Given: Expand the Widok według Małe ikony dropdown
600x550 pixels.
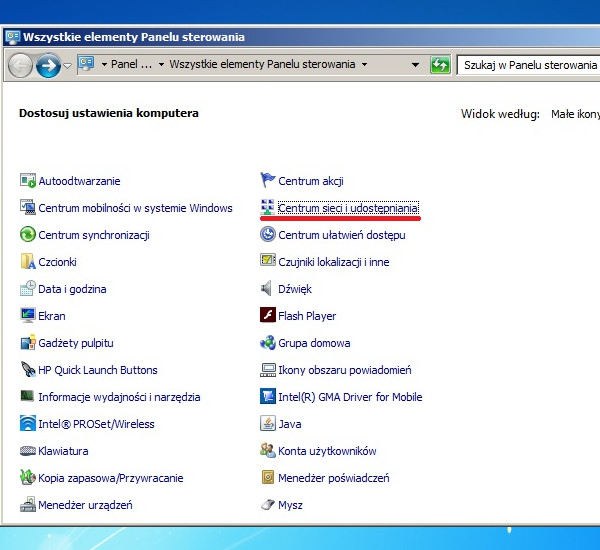Looking at the screenshot, I should [575, 114].
